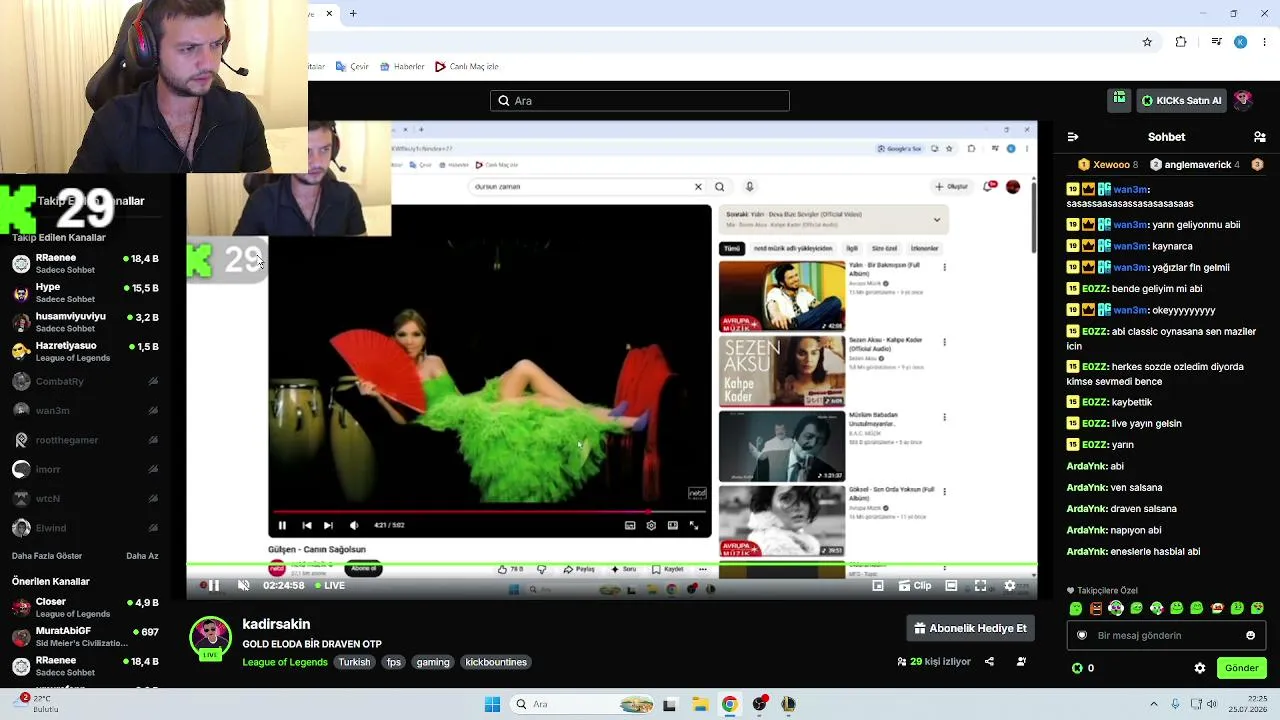Select the gaming tag
This screenshot has height=720, width=1280.
pos(433,662)
